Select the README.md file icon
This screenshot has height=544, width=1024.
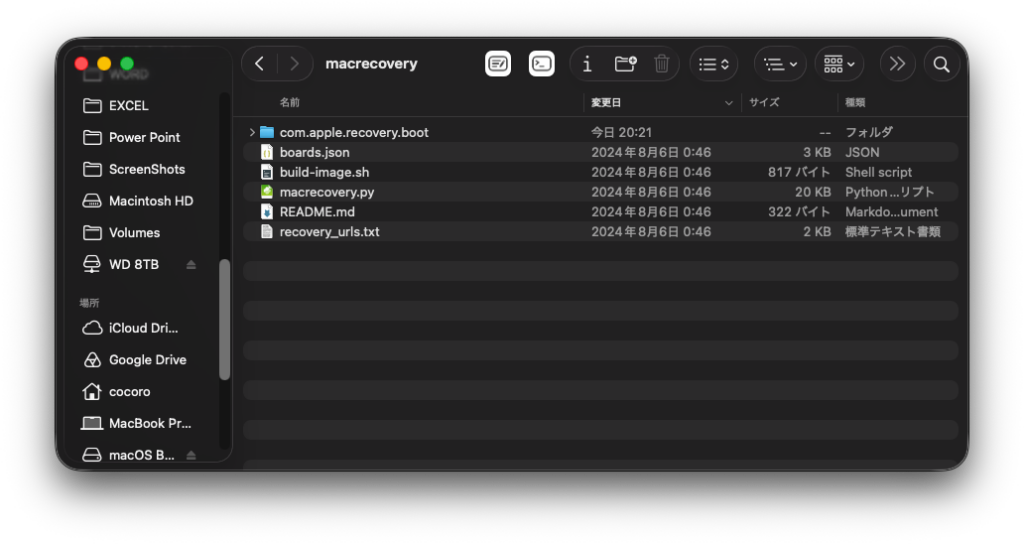pos(266,212)
